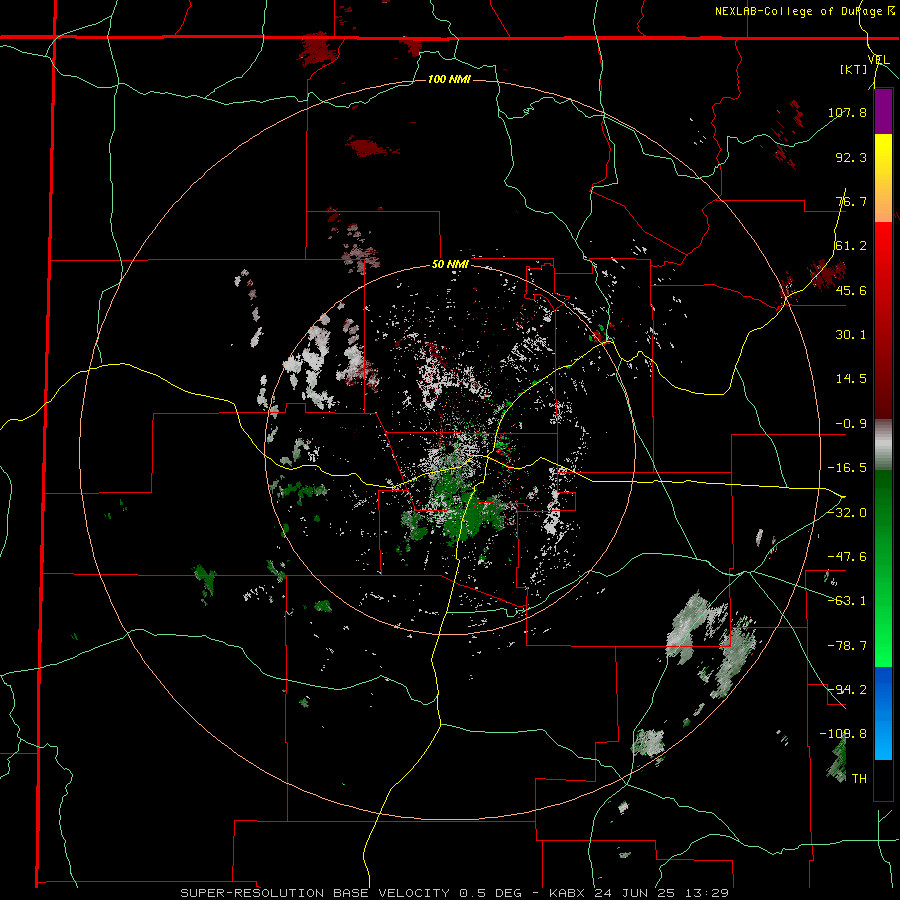Click the 100 NMI range ring label
The image size is (900, 900).
point(449,79)
